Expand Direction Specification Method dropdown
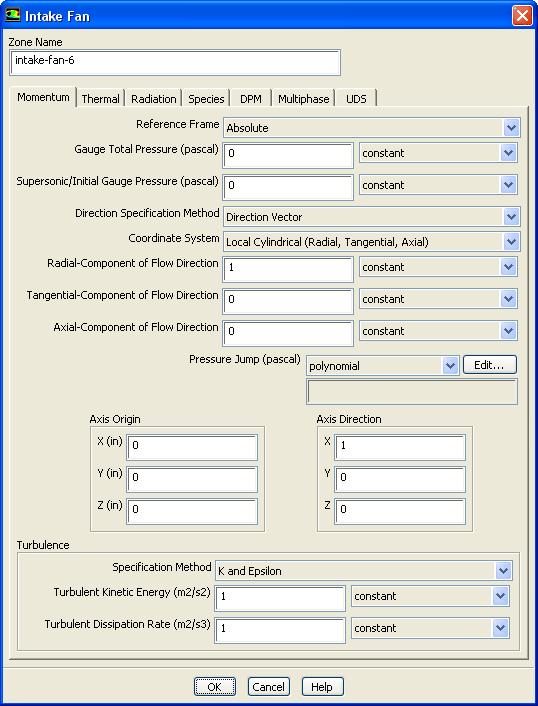Viewport: 538px width, 706px height. coord(372,217)
